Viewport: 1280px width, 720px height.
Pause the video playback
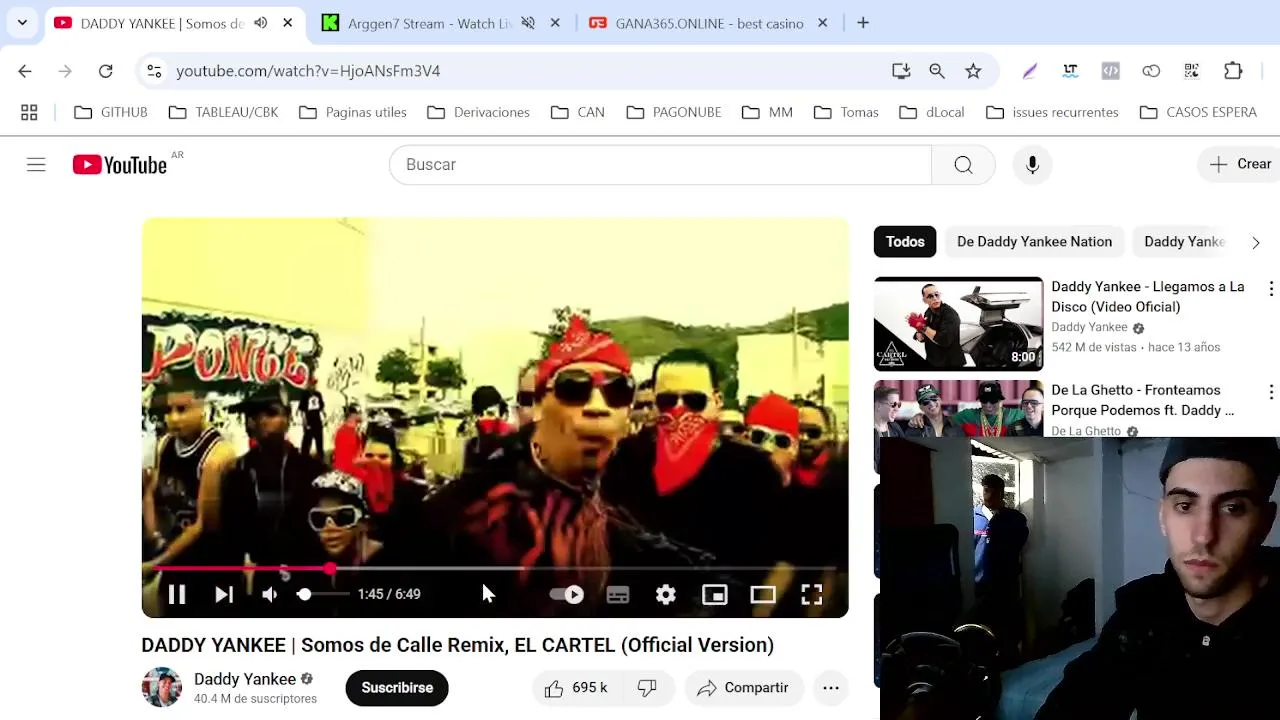[x=177, y=594]
